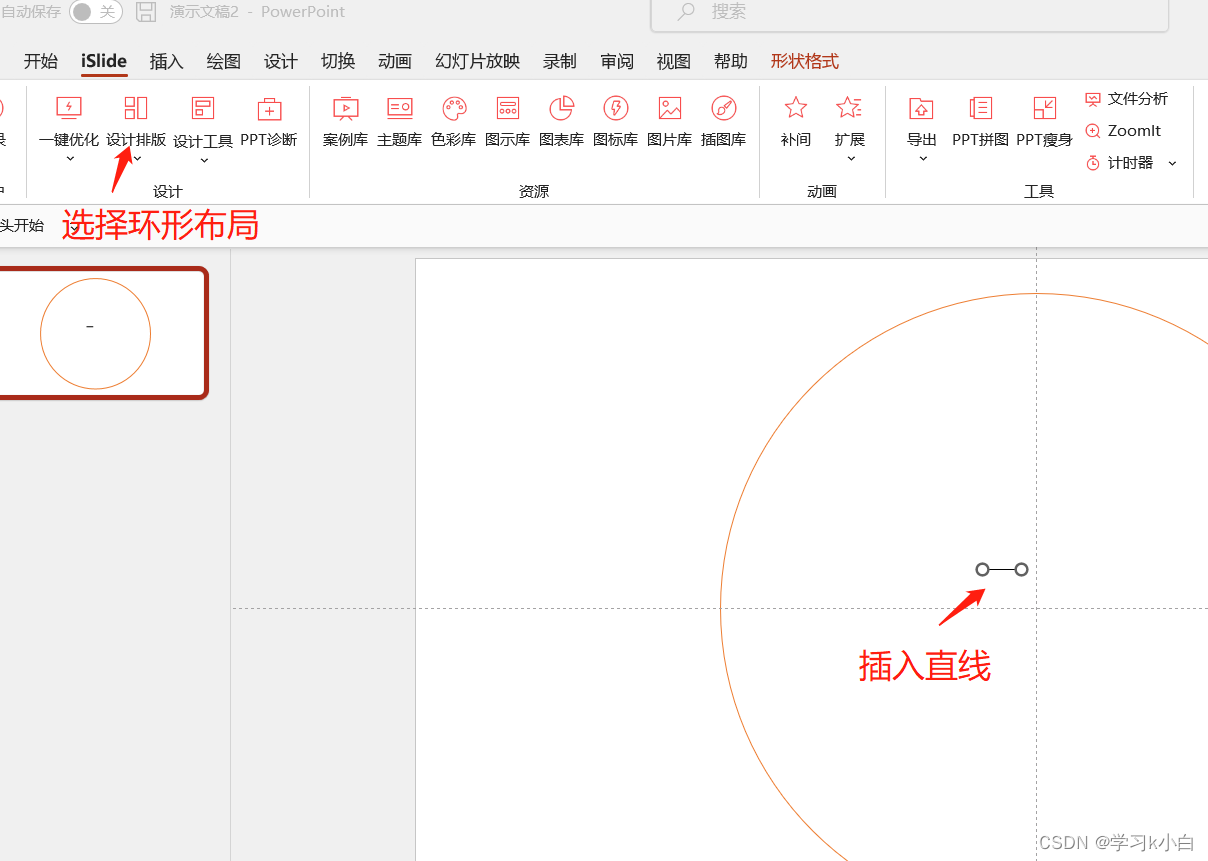Open the 形状格式 shape format tab
The height and width of the screenshot is (861, 1208).
(805, 62)
